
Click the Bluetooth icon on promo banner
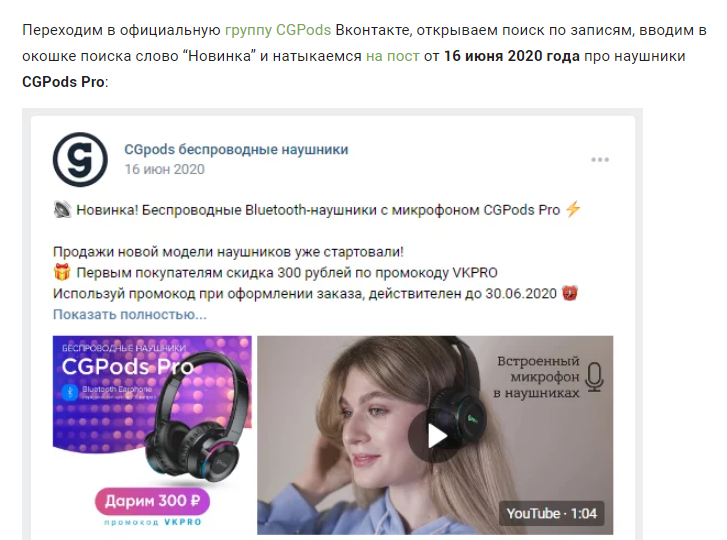point(70,392)
